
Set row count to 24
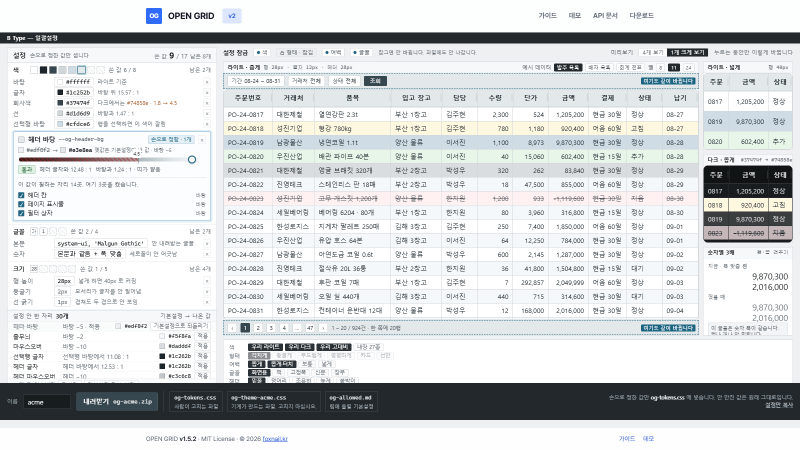pyautogui.click(x=689, y=67)
